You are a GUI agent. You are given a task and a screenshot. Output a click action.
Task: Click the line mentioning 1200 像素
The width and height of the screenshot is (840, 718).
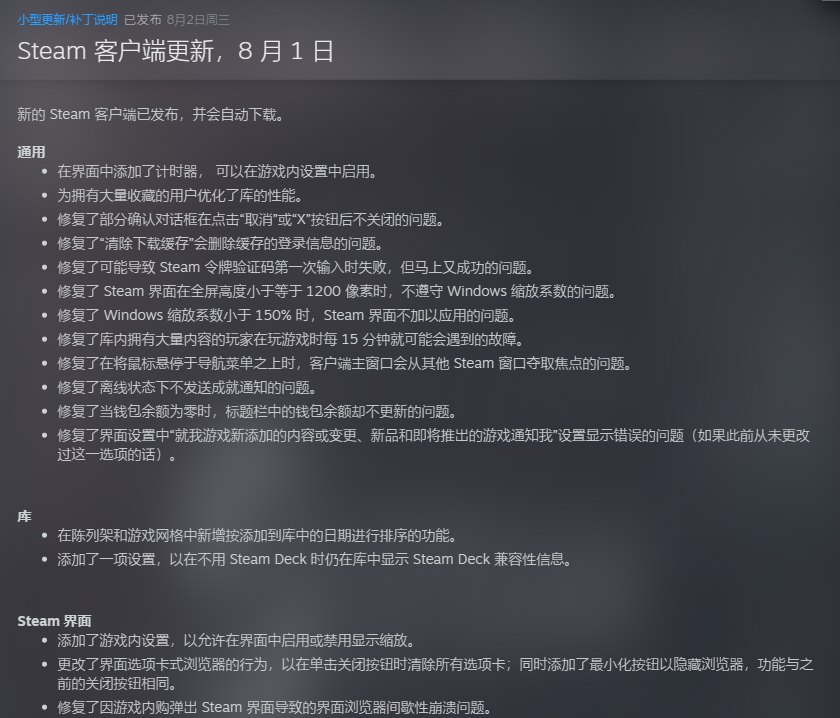pyautogui.click(x=338, y=291)
